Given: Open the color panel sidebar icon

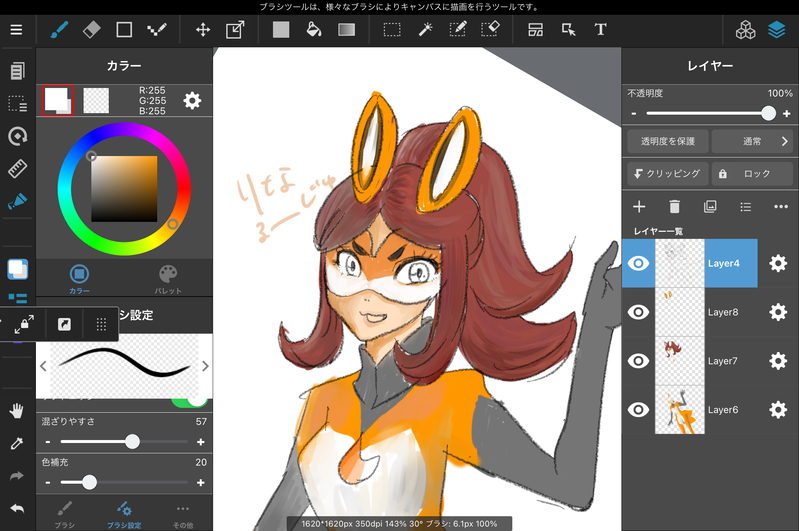Looking at the screenshot, I should point(17,269).
